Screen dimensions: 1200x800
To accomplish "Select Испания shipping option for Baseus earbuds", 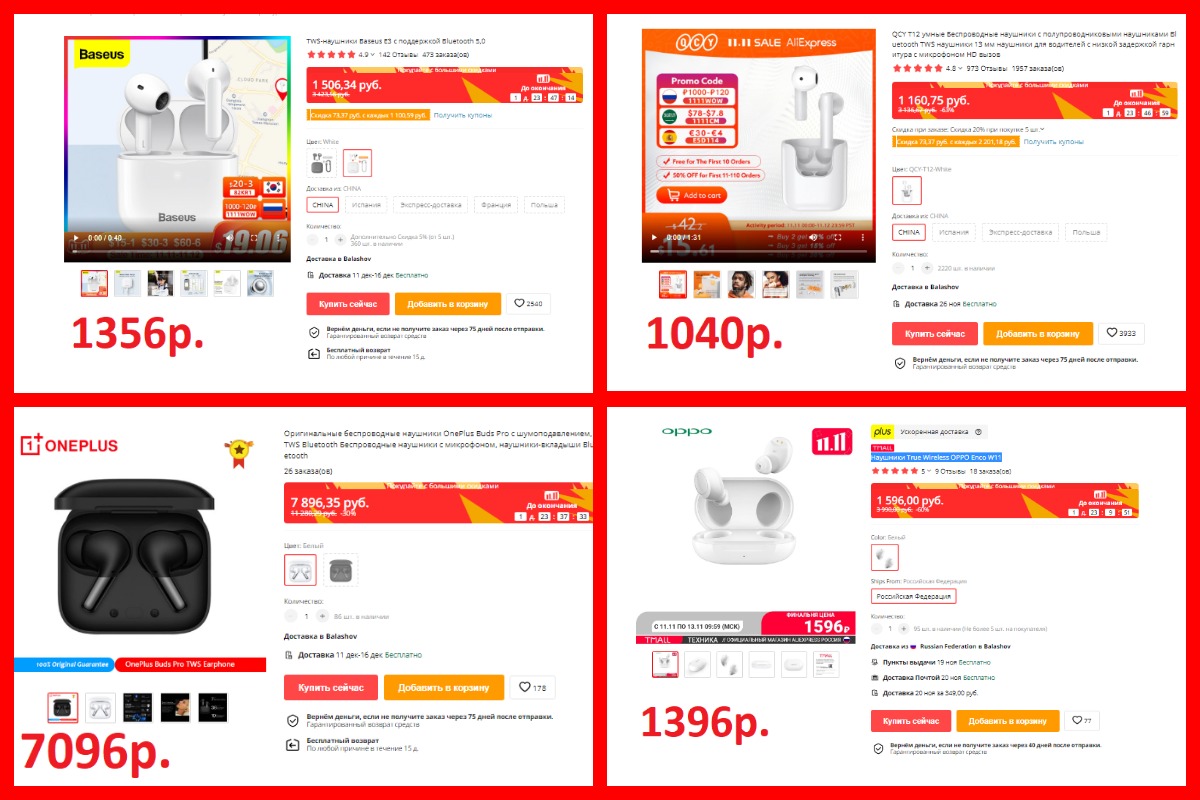I will (x=366, y=205).
